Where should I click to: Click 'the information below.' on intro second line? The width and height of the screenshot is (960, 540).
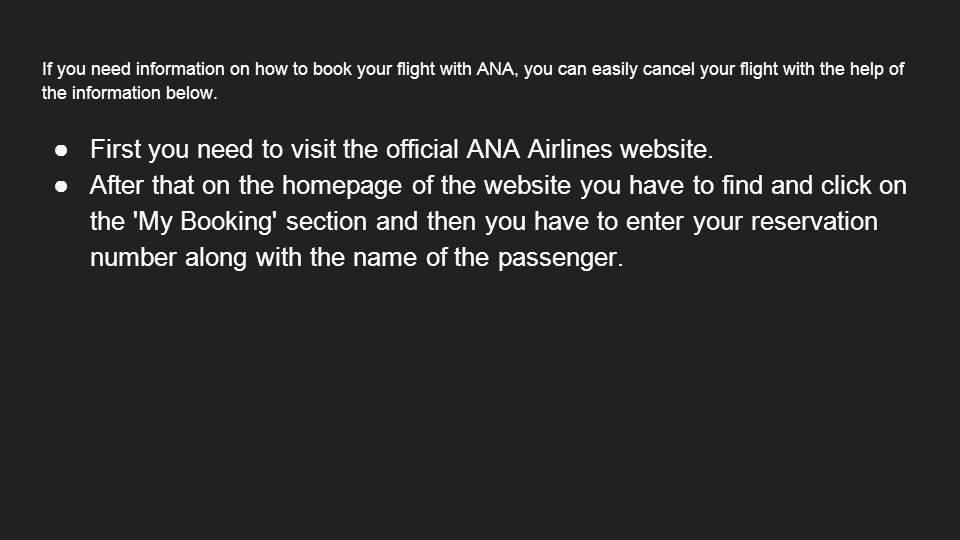pyautogui.click(x=129, y=93)
